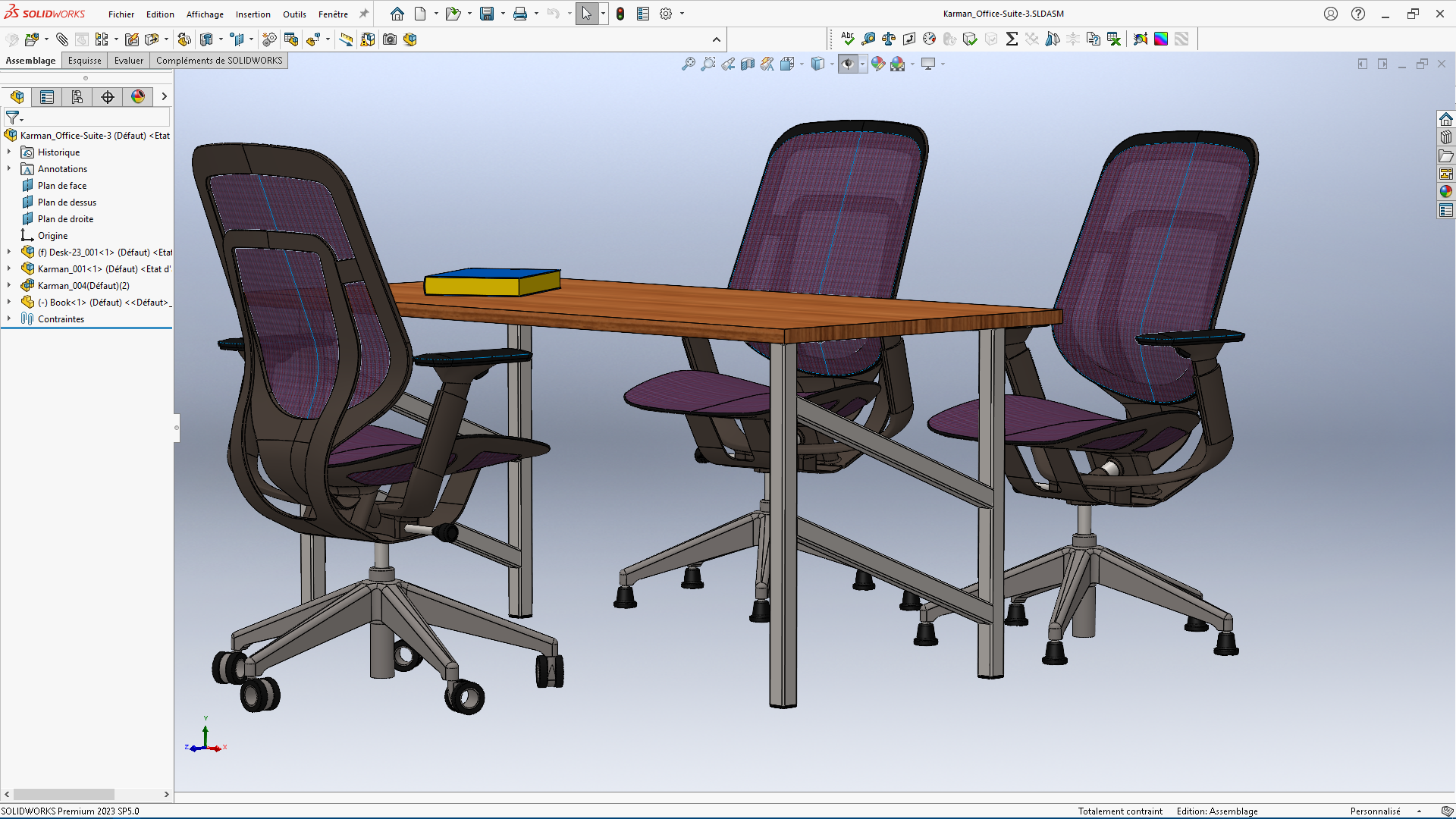The height and width of the screenshot is (819, 1456).
Task: Open the Outils menu
Action: coord(294,14)
